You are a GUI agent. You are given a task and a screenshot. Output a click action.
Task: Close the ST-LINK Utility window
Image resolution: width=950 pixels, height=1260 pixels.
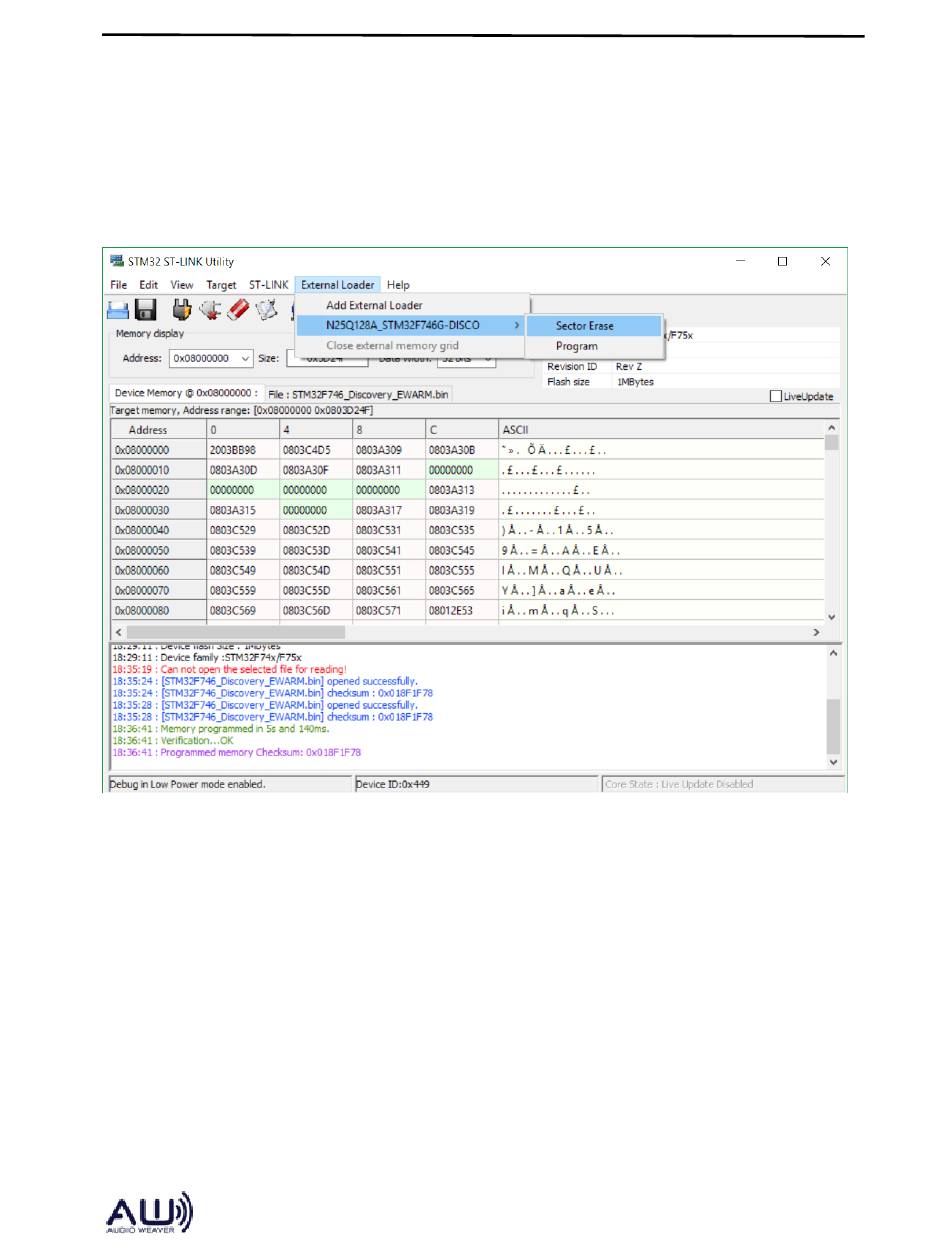(x=825, y=261)
